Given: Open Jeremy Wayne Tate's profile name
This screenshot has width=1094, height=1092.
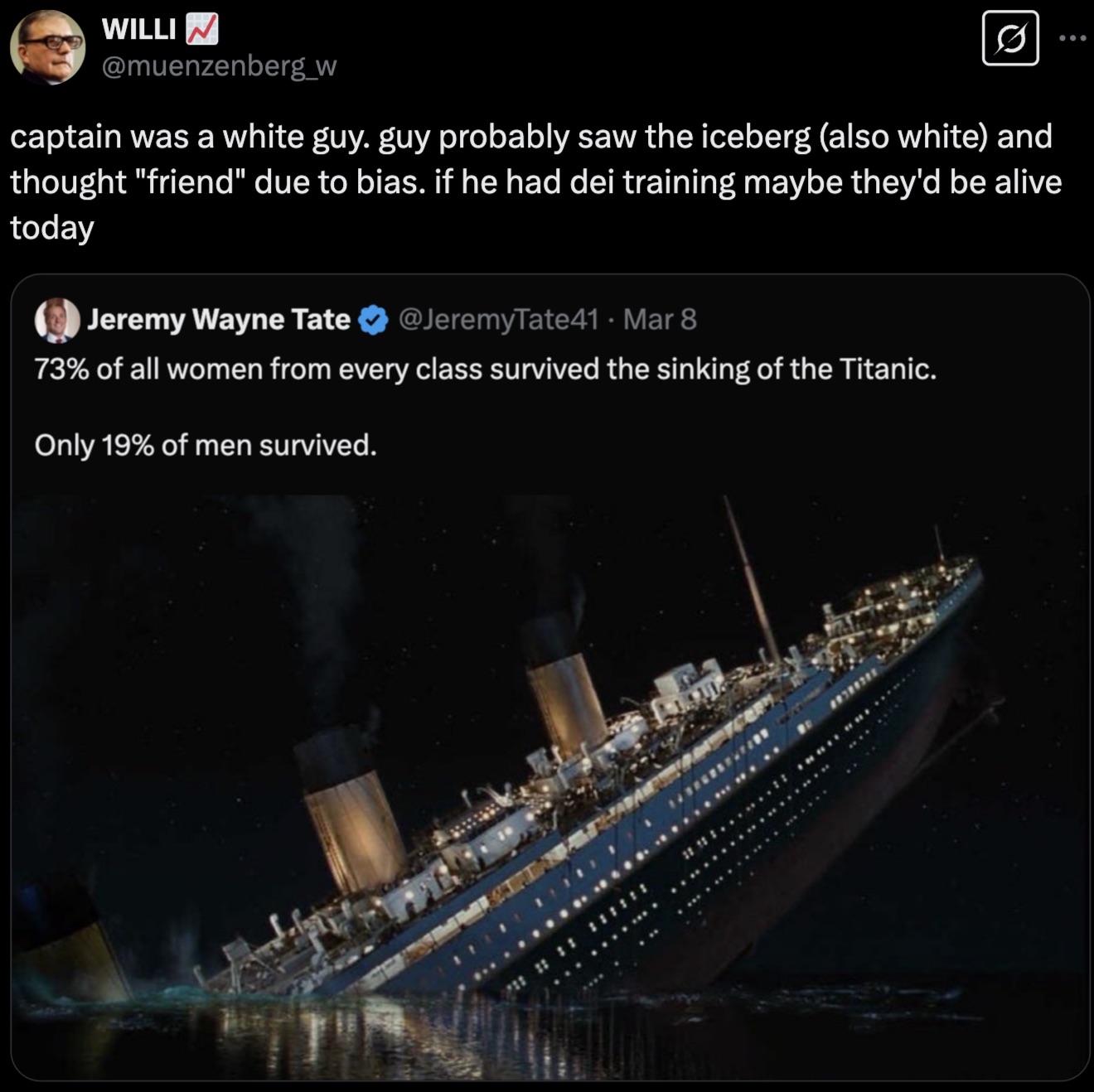Looking at the screenshot, I should click(x=219, y=319).
